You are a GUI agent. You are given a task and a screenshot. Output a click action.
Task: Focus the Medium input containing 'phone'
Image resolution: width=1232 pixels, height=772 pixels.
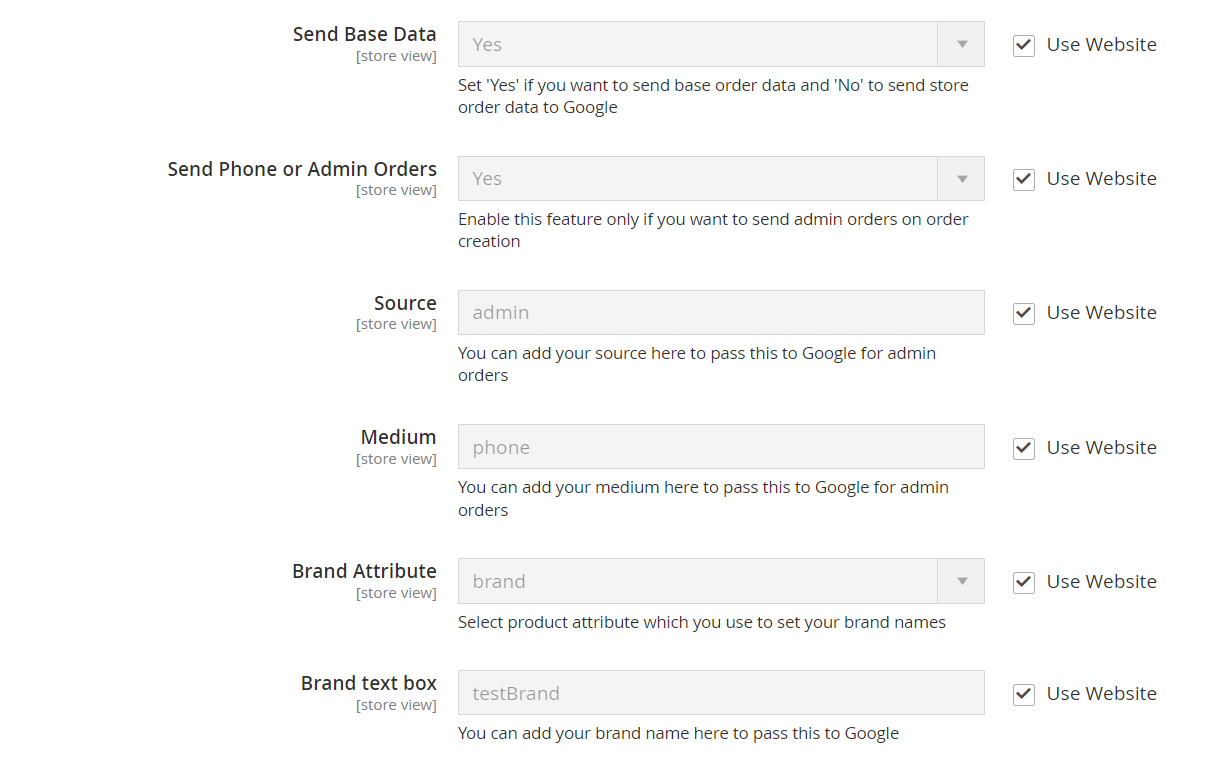point(720,448)
